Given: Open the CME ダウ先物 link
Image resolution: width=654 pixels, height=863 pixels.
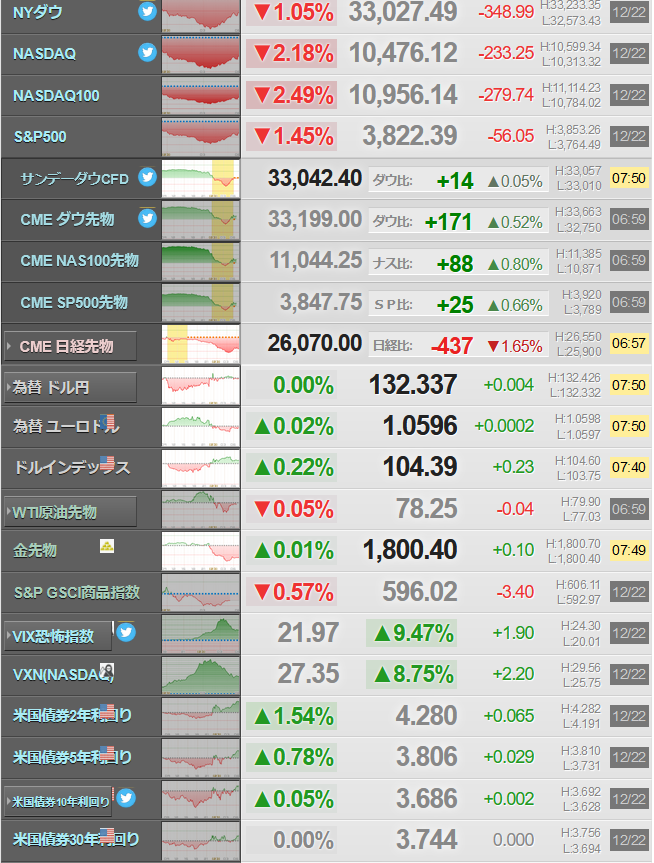Looking at the screenshot, I should [67, 220].
